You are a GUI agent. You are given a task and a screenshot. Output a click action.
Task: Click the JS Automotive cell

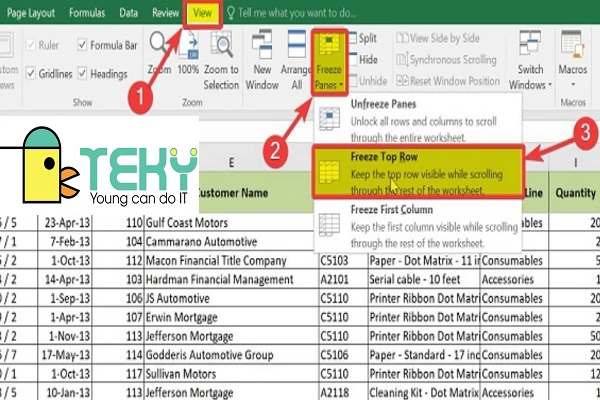[231, 298]
